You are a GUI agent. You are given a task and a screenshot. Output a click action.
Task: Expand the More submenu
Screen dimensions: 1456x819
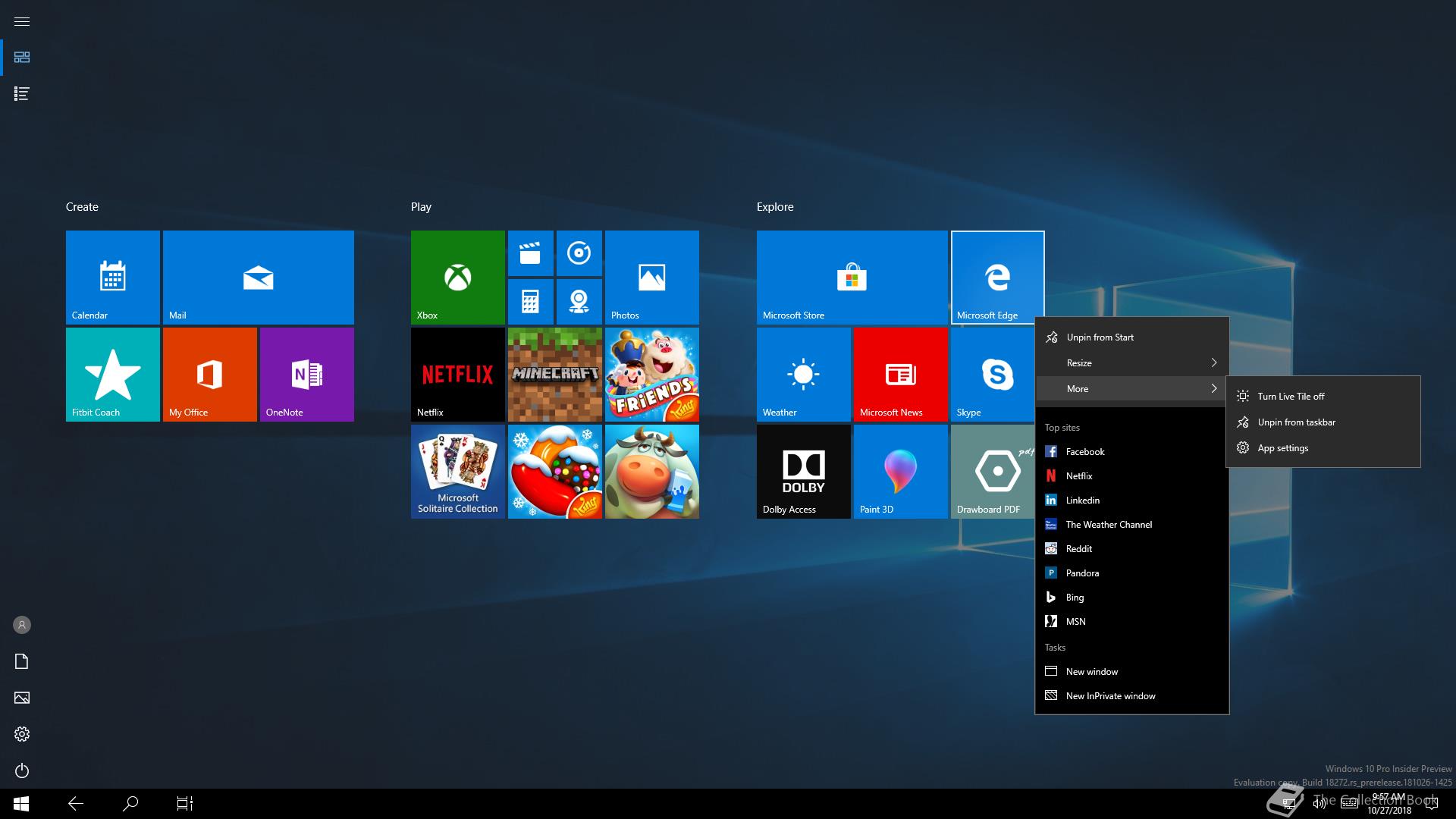pyautogui.click(x=1131, y=389)
